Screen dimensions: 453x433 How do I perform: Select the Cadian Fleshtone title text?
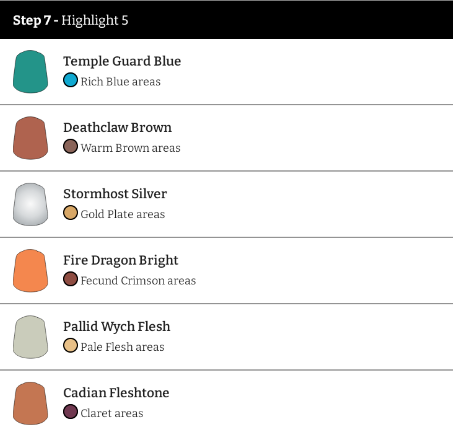[116, 393]
